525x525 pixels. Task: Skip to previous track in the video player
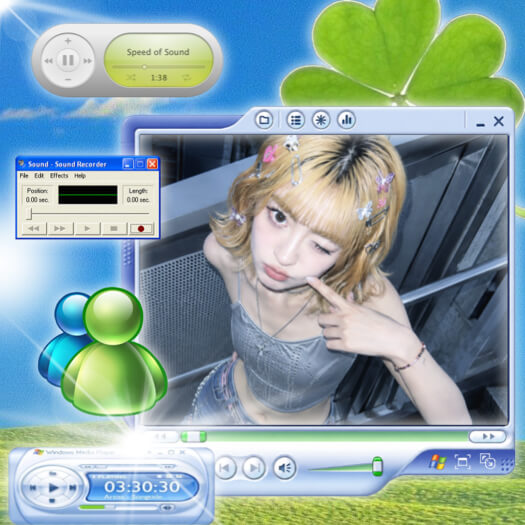click(225, 468)
